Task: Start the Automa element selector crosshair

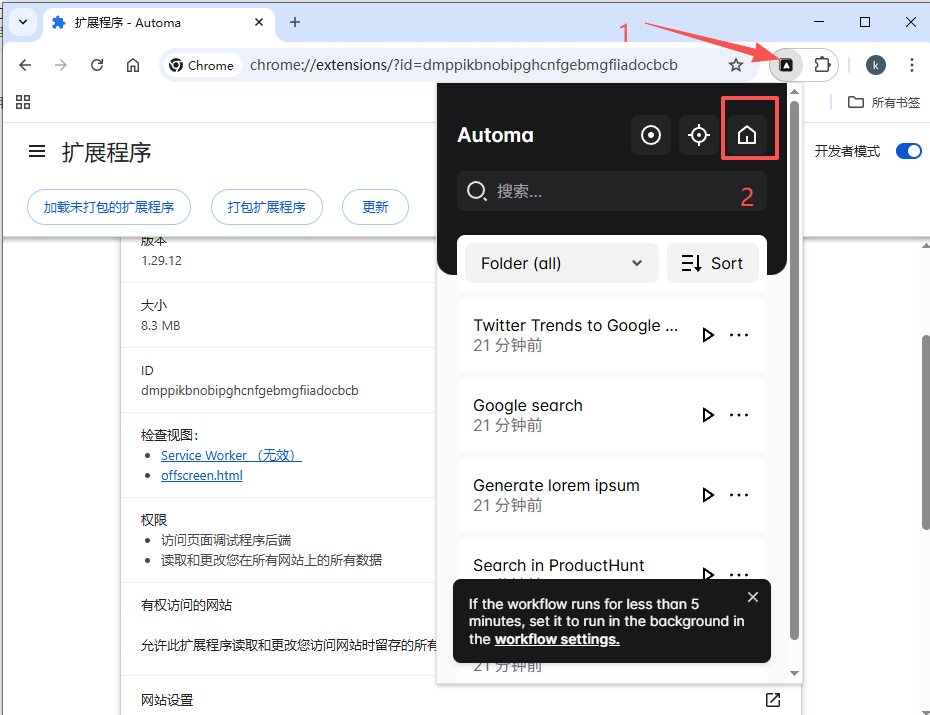Action: [699, 135]
